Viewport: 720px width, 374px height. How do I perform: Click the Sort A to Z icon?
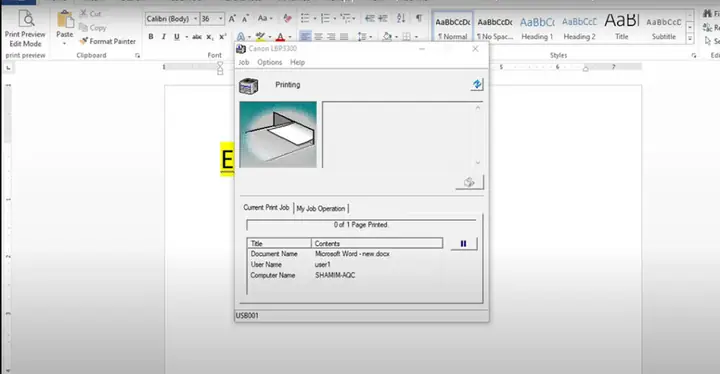401,18
